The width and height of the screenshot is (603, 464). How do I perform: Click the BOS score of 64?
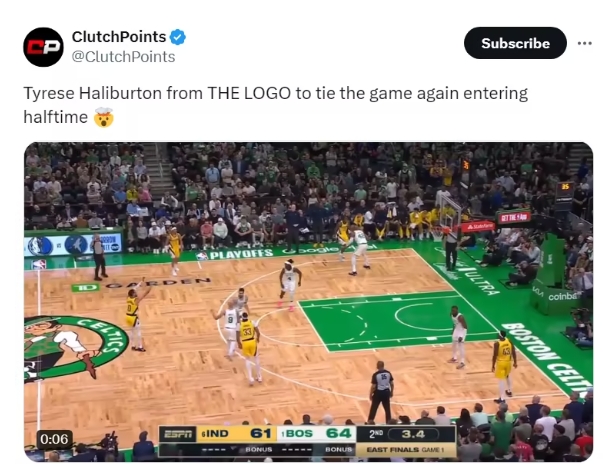pyautogui.click(x=338, y=434)
